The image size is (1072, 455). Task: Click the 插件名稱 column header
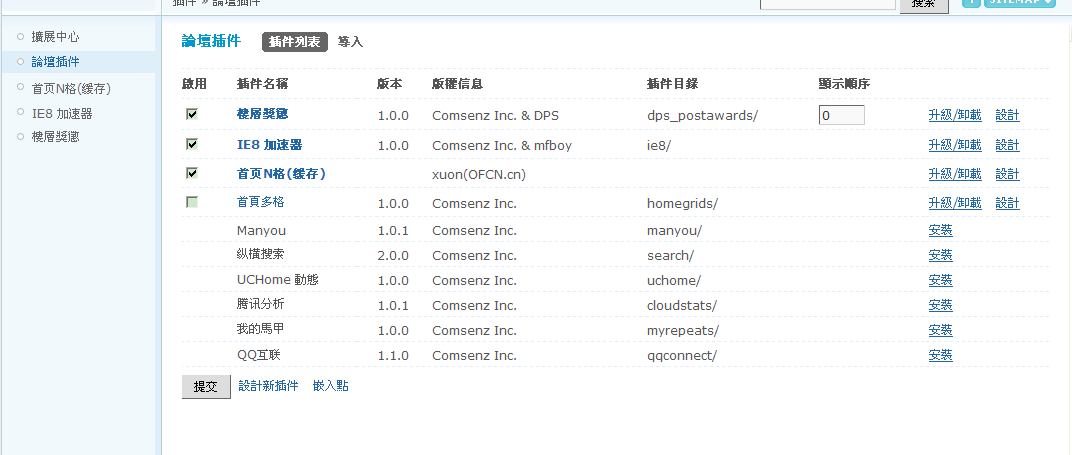coord(262,84)
